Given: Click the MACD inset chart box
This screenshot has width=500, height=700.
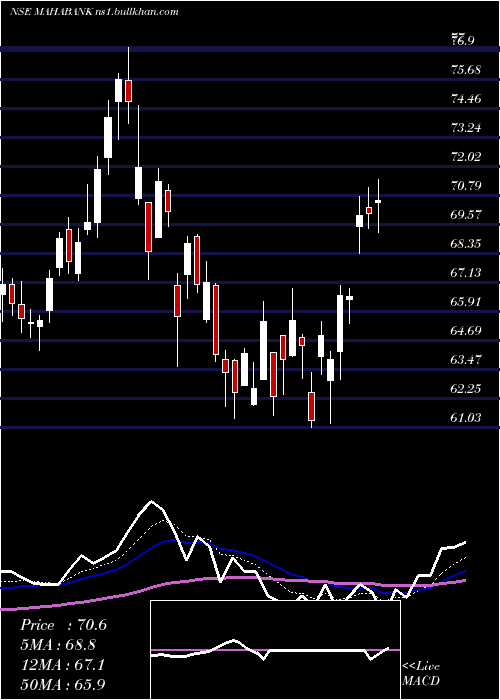Looking at the screenshot, I should point(275,650).
